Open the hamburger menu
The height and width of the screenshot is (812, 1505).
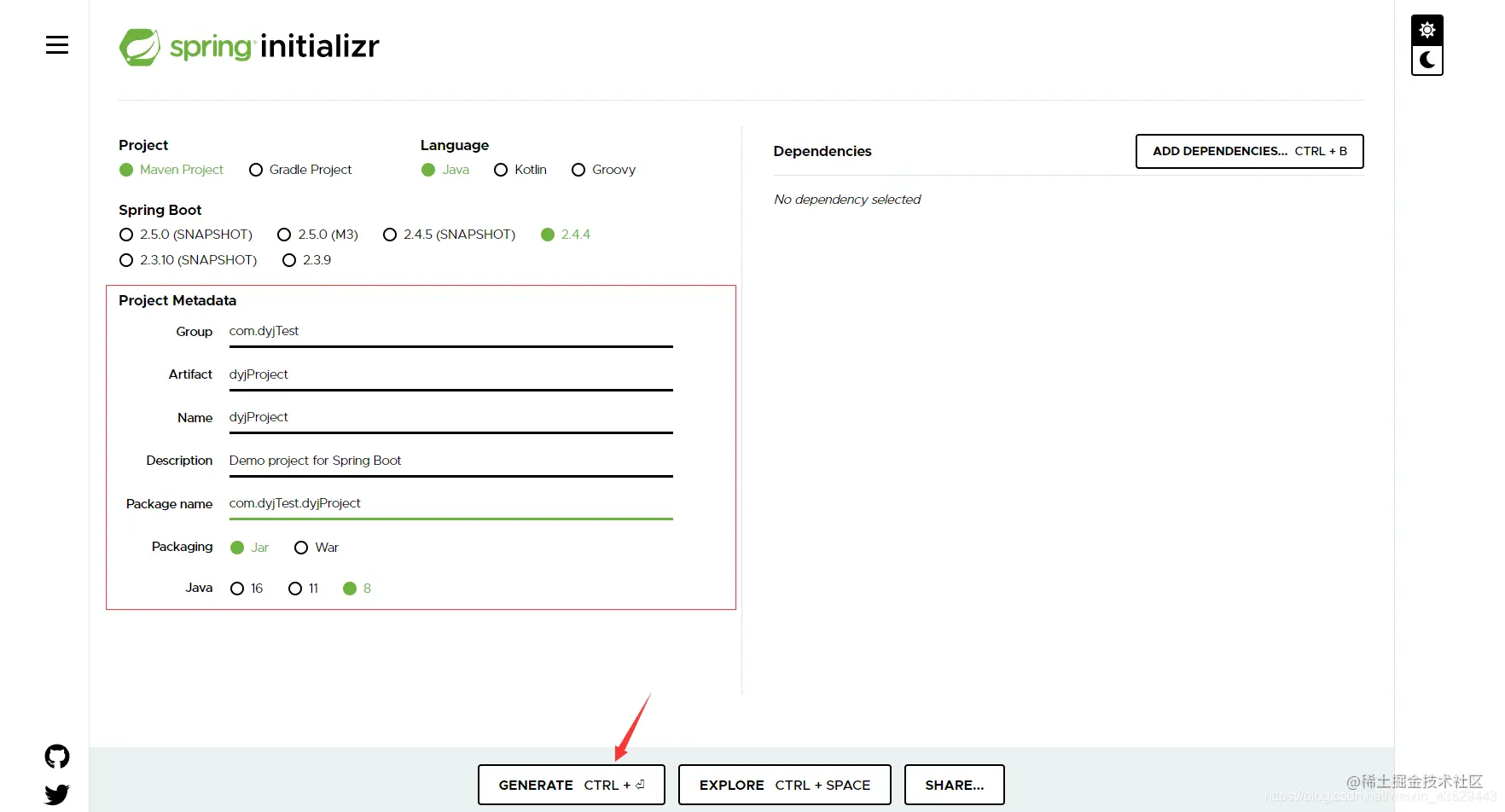pos(57,44)
